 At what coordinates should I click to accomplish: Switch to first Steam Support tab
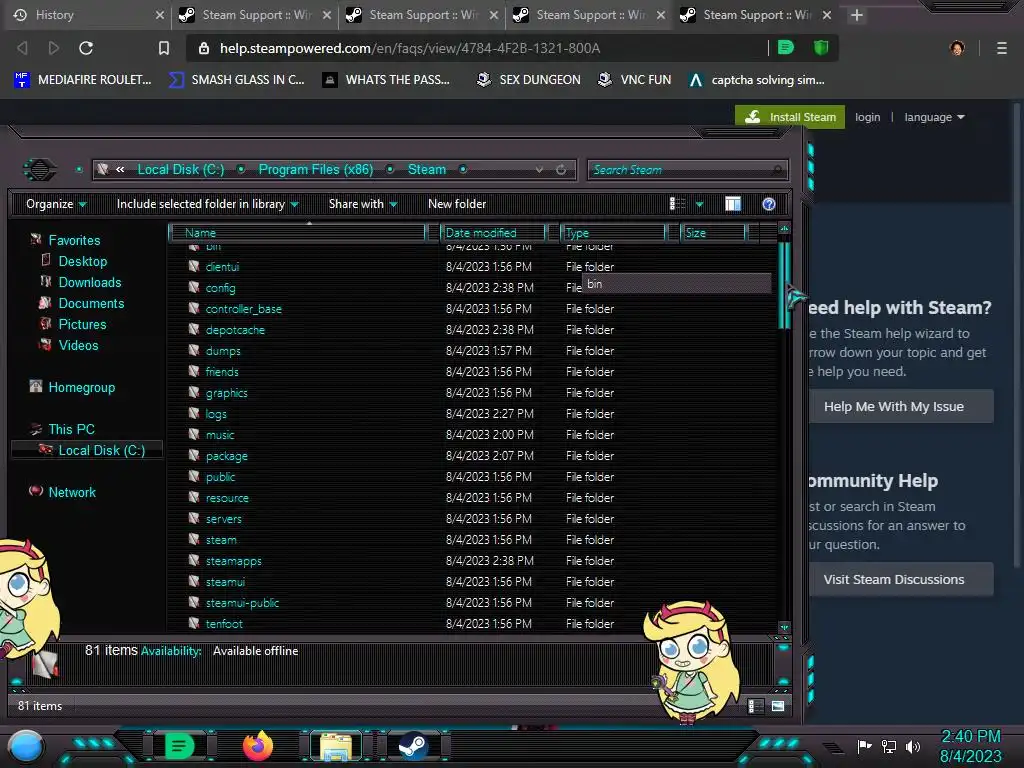[x=255, y=15]
